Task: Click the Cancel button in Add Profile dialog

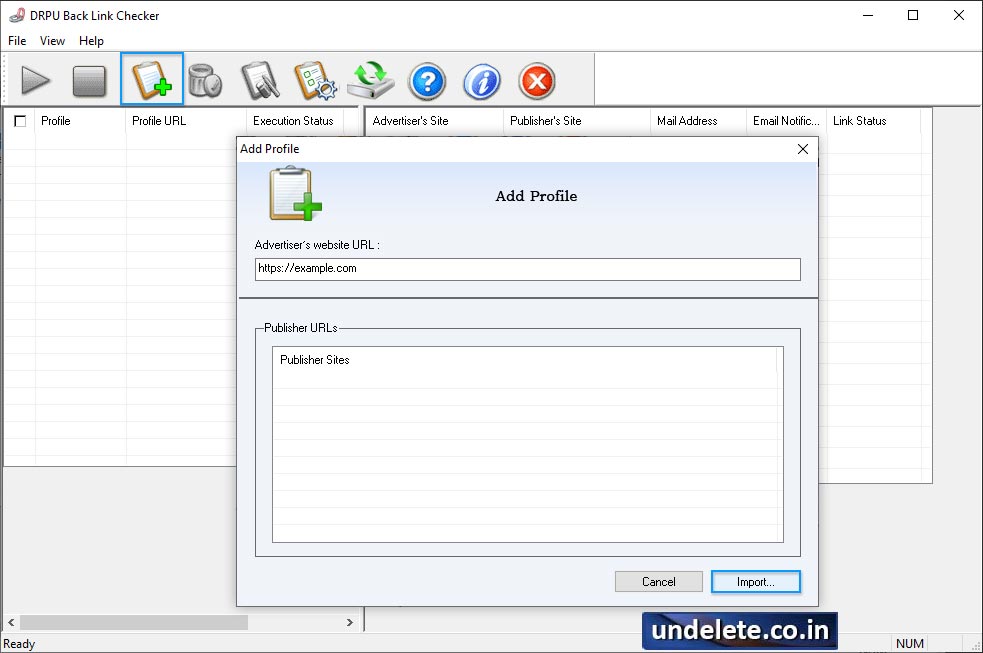Action: [658, 581]
